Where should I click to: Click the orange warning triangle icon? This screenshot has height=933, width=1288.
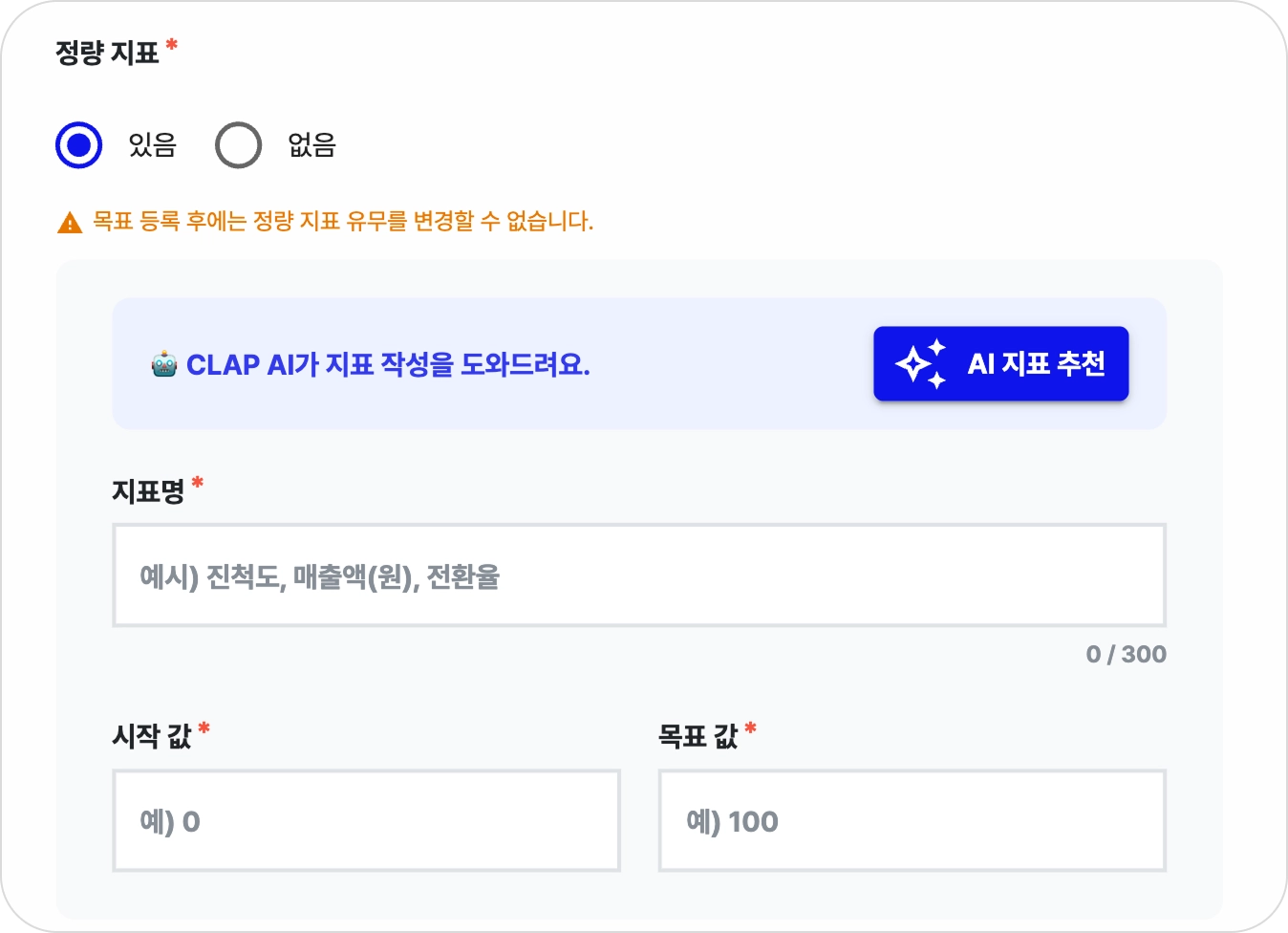click(70, 223)
